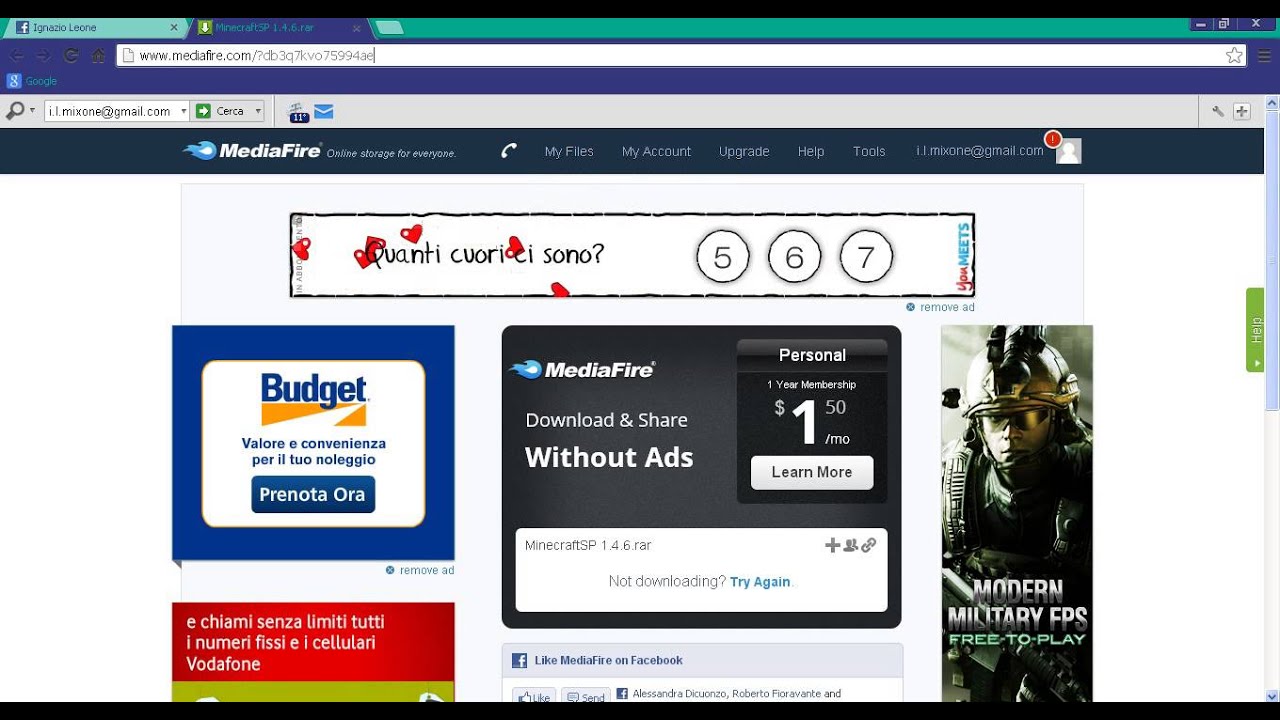
Task: Close the Ignazio Leone tab
Action: tap(174, 28)
